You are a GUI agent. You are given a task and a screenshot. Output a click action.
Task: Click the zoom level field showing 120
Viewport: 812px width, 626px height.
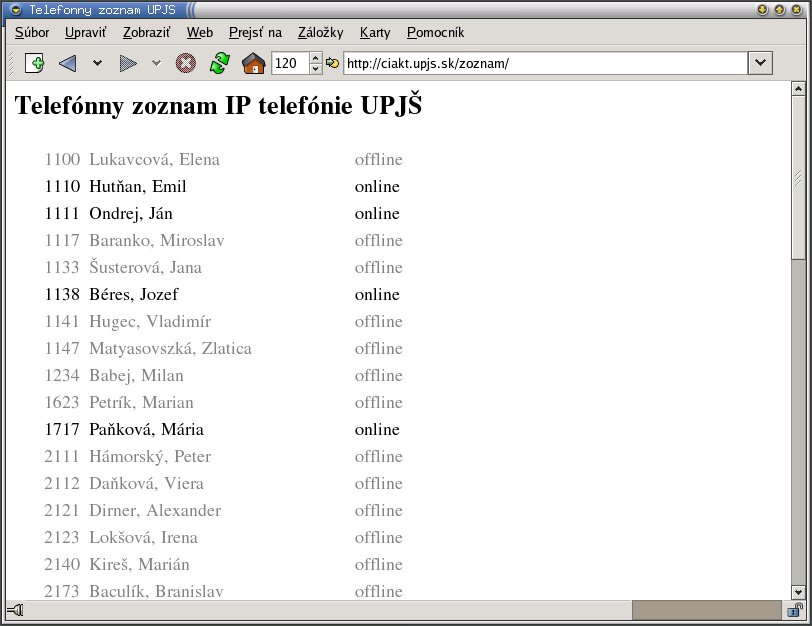[291, 63]
